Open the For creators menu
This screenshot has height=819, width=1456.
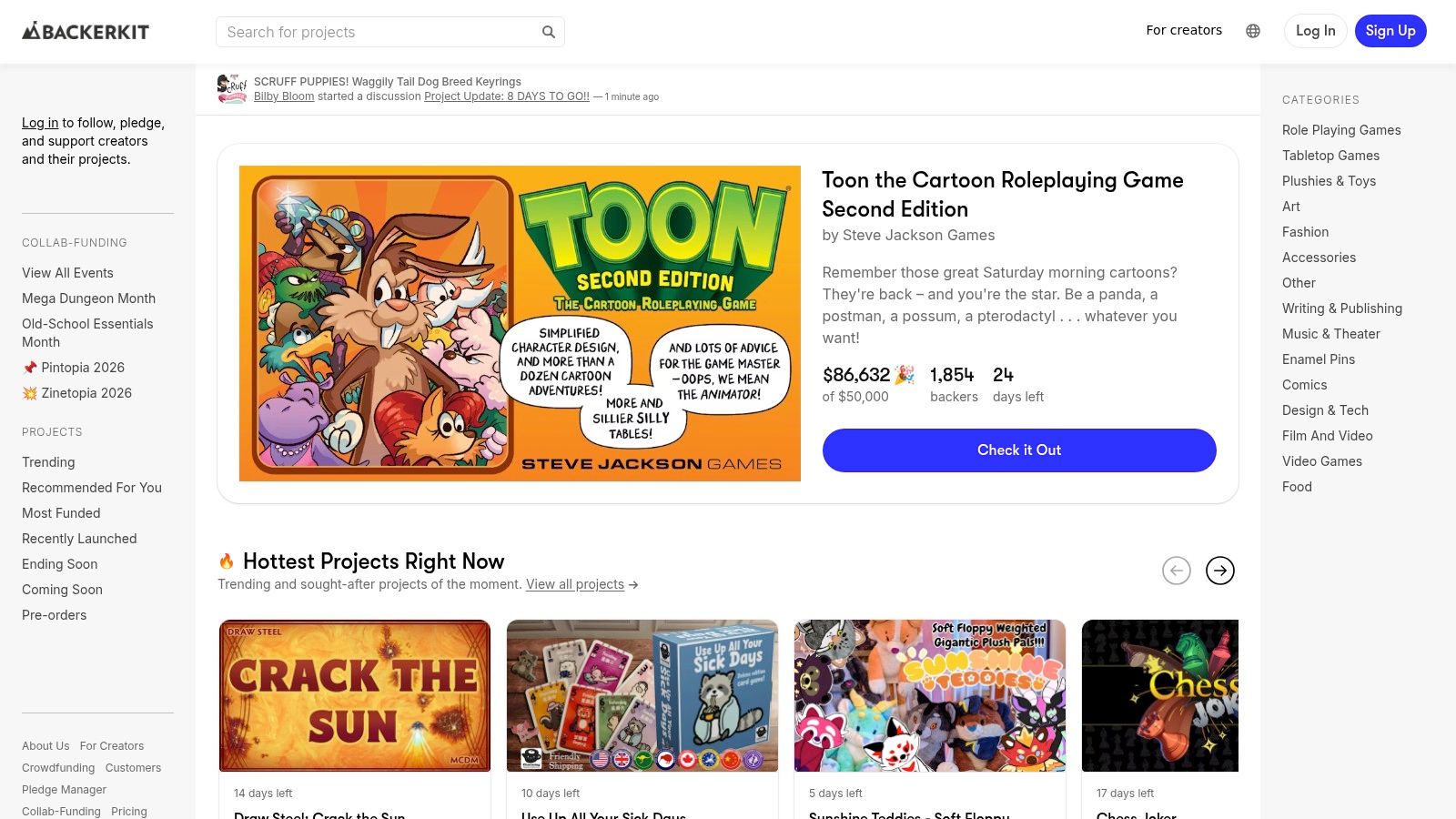pos(1184,30)
